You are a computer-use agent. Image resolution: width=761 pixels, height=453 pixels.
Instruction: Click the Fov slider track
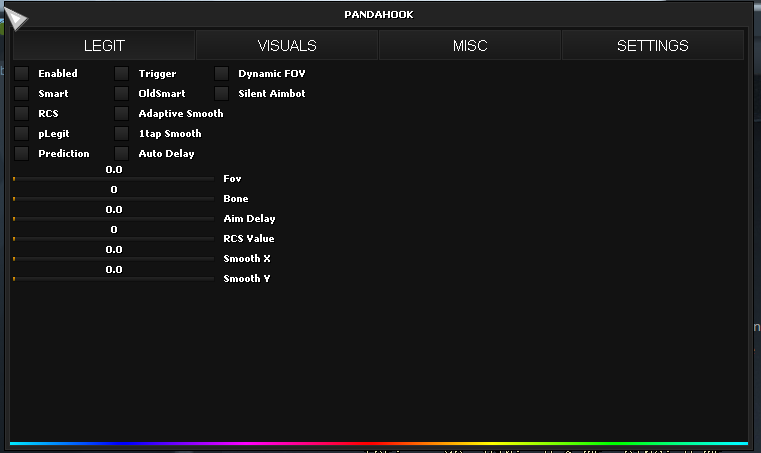coord(114,179)
